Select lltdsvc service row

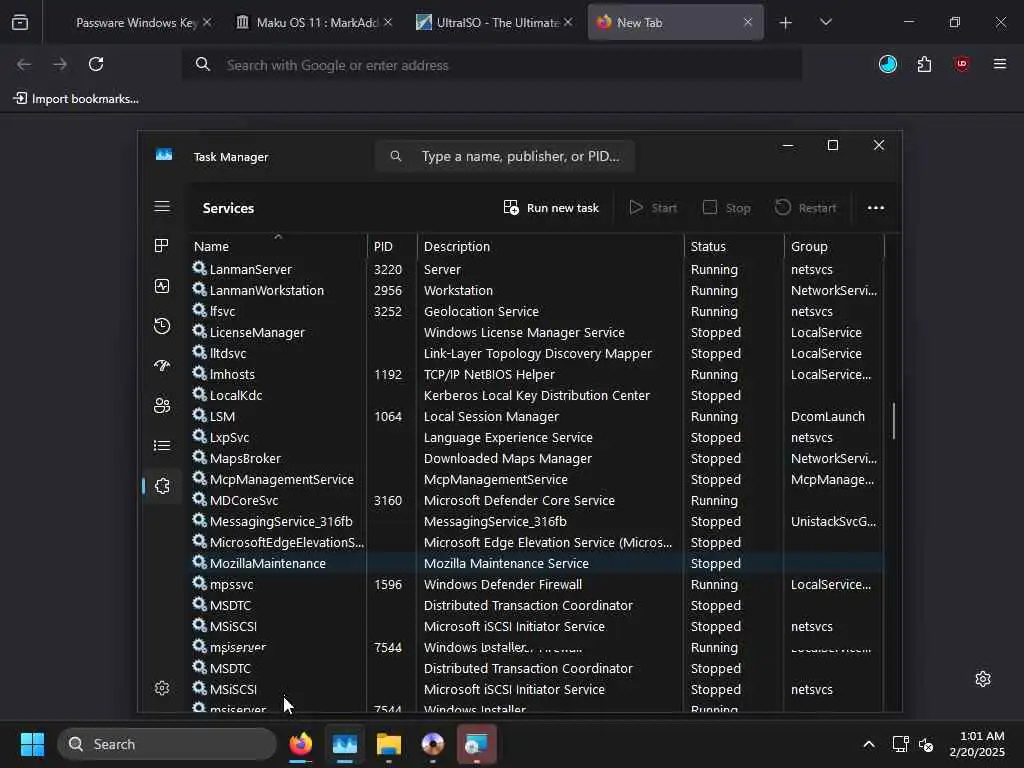(x=536, y=353)
